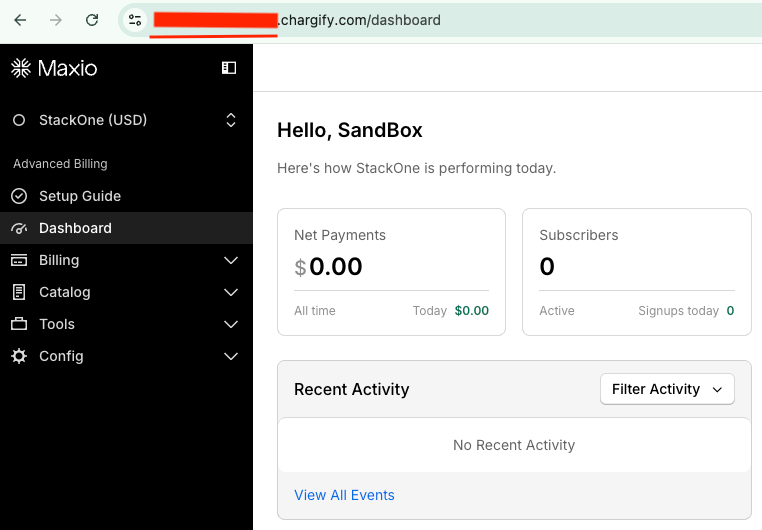Click the Dashboard gauge icon

[x=19, y=228]
